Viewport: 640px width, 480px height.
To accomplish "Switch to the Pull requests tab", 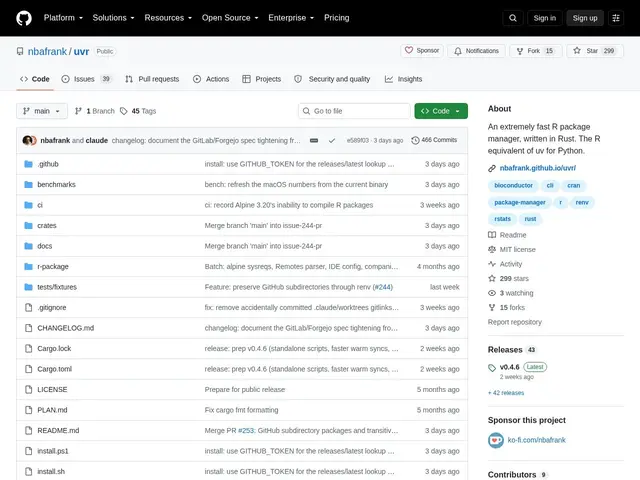I will click(152, 79).
